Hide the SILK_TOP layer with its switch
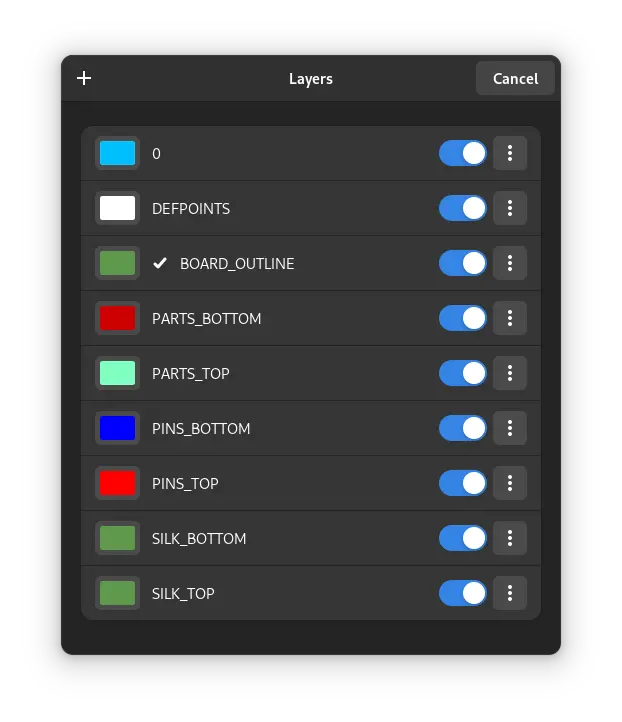622x722 pixels. [x=463, y=593]
